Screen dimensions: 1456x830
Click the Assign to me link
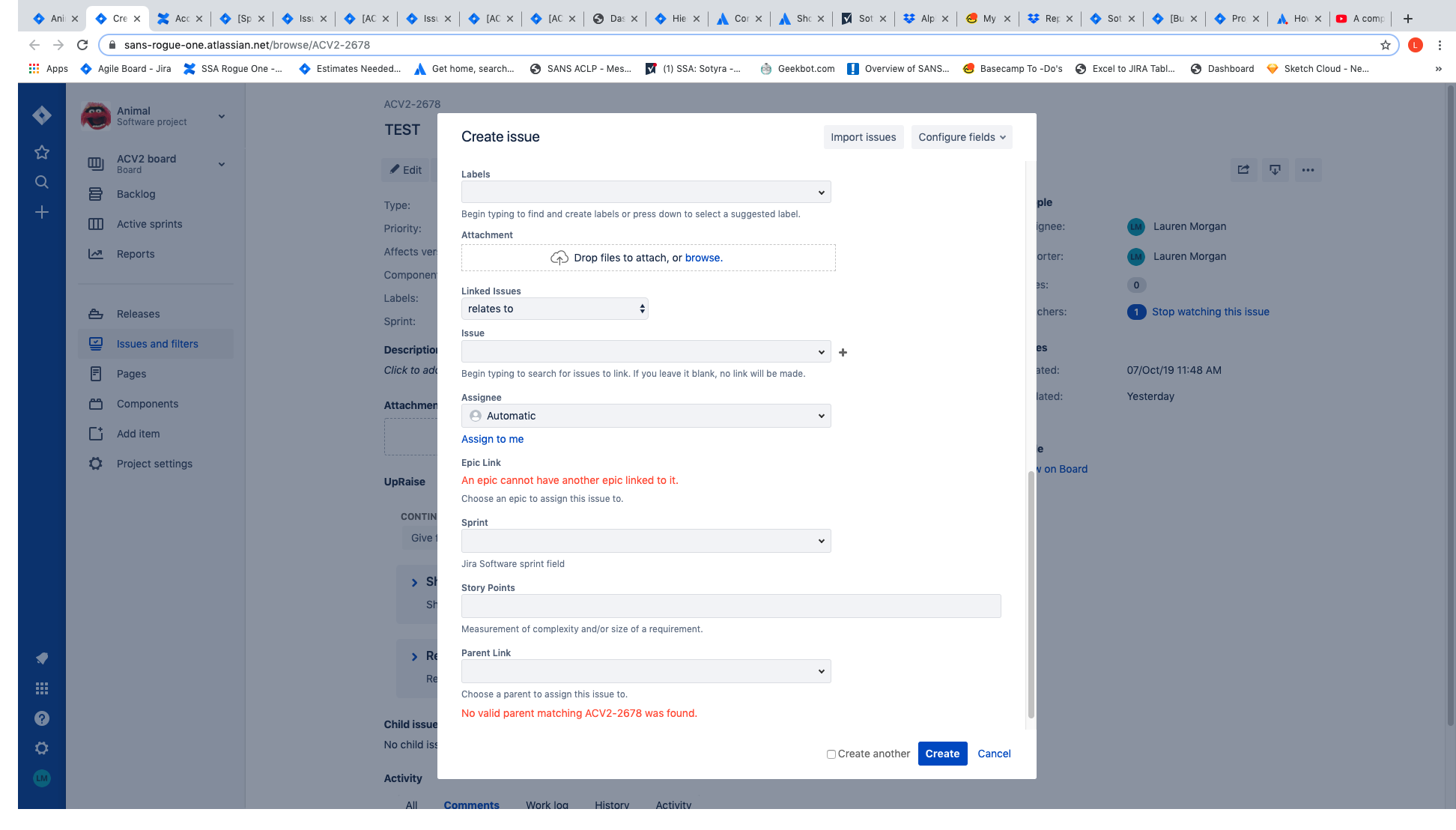(x=492, y=439)
